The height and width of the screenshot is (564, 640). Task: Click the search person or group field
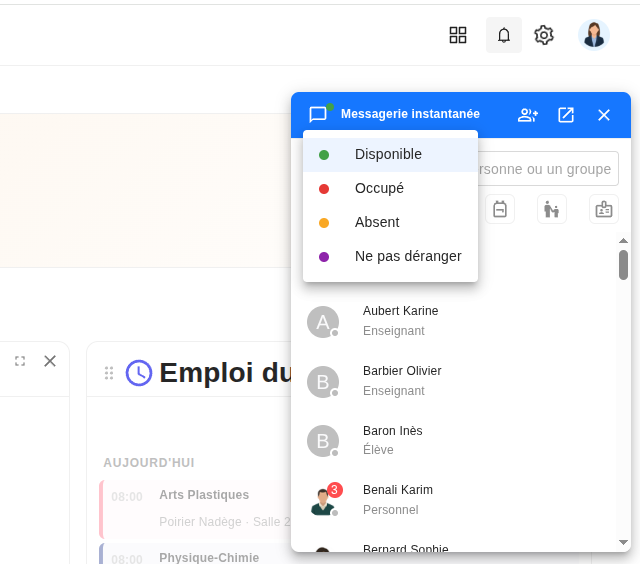pos(548,169)
